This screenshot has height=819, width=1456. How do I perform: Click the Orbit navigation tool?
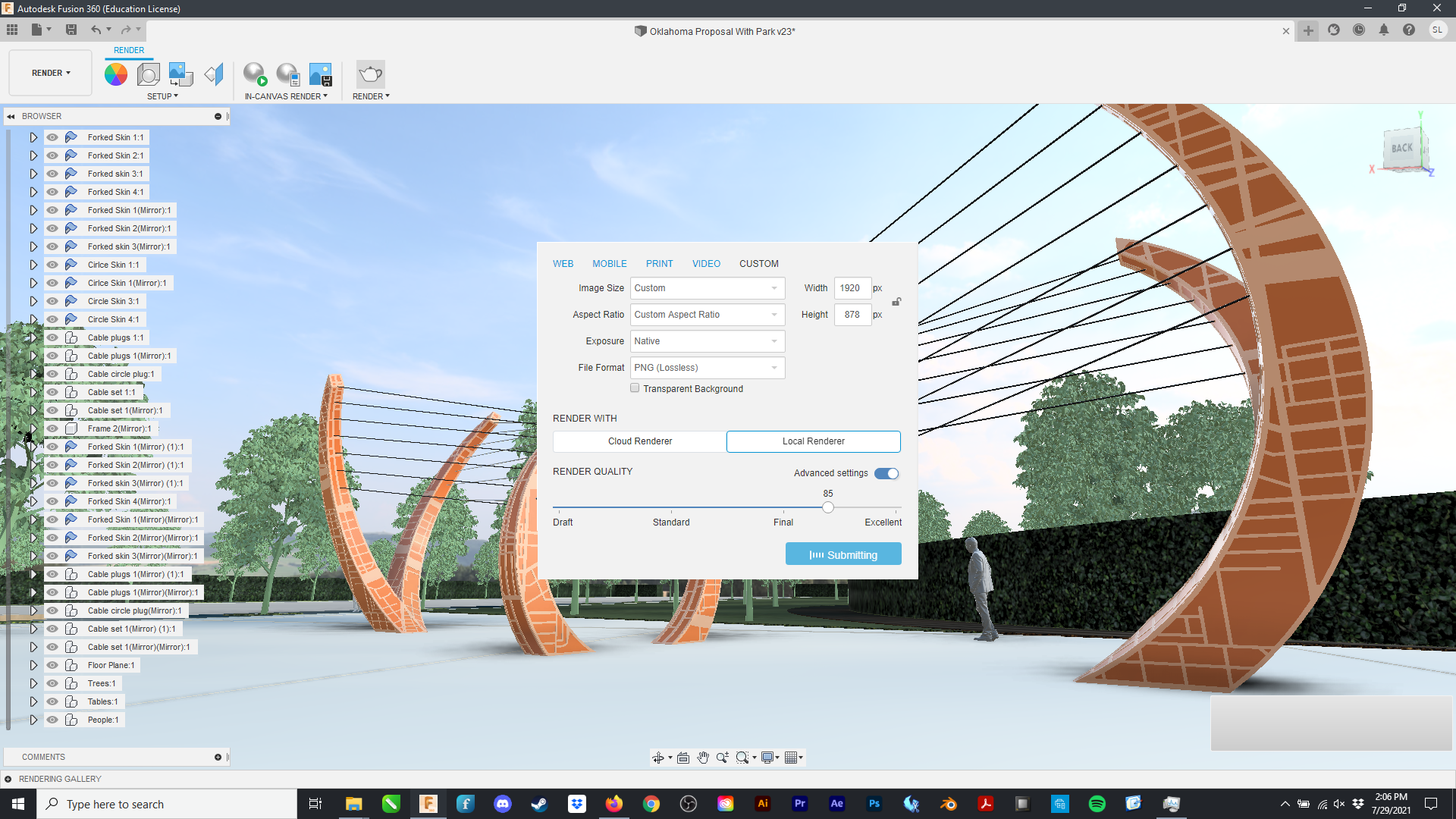point(658,758)
